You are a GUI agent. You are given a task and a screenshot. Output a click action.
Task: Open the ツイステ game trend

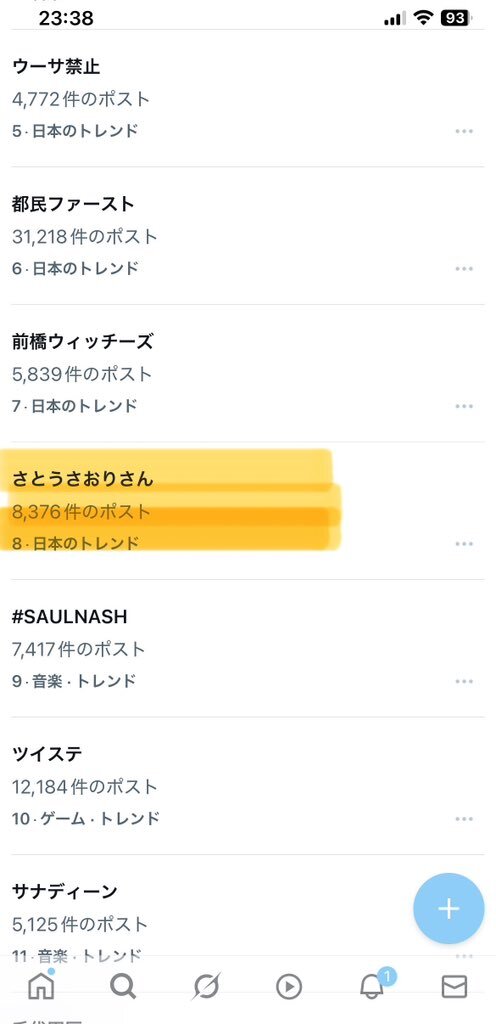pyautogui.click(x=248, y=786)
